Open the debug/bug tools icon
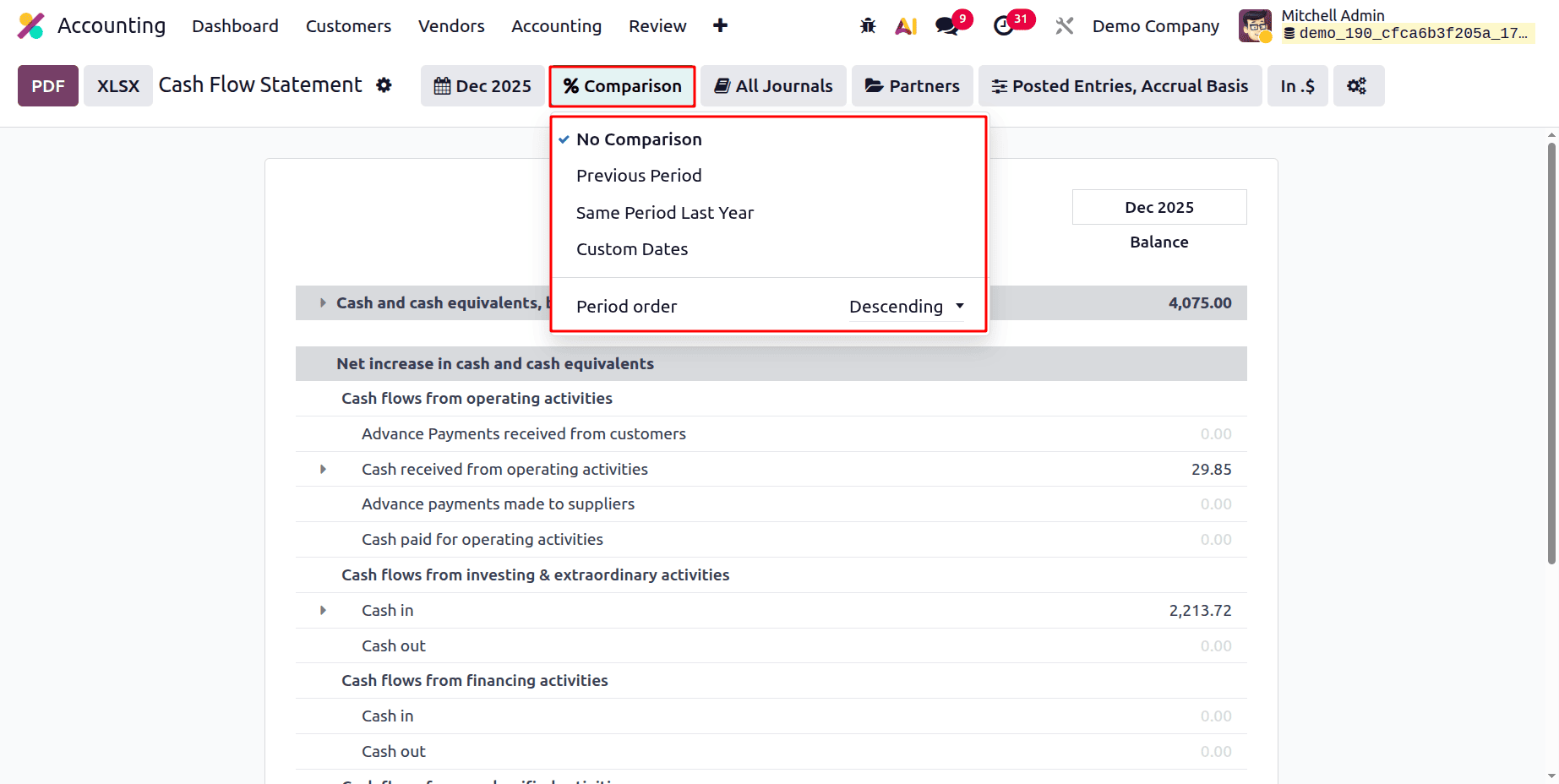 [x=867, y=25]
